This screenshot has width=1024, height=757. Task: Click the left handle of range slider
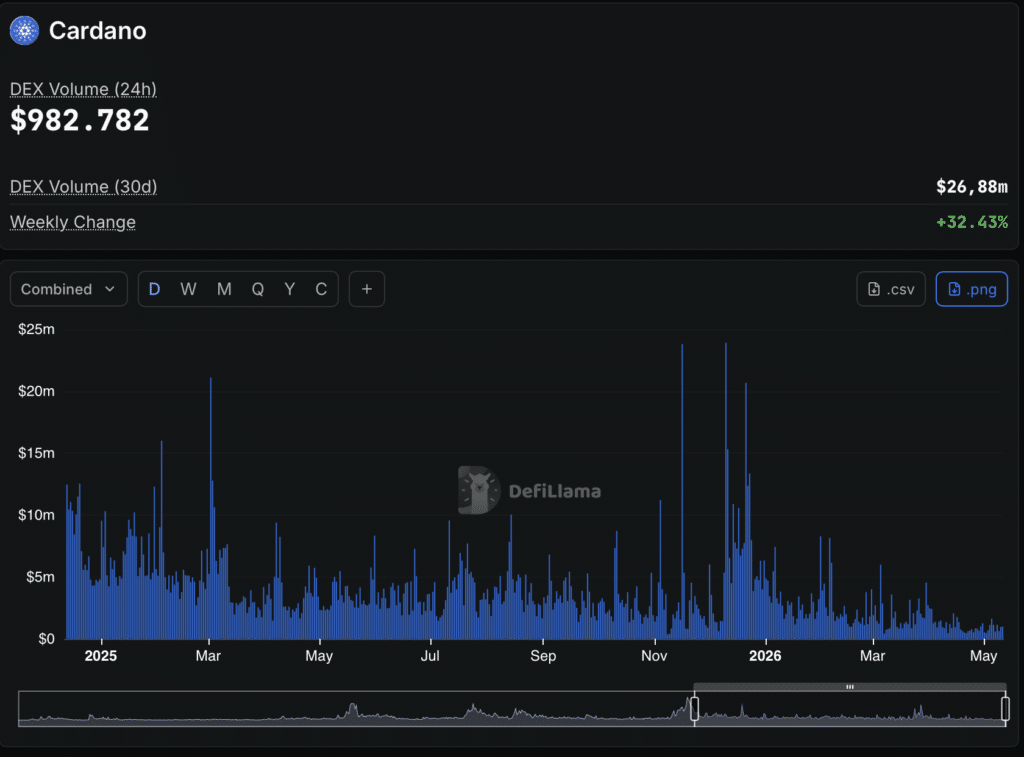[694, 709]
